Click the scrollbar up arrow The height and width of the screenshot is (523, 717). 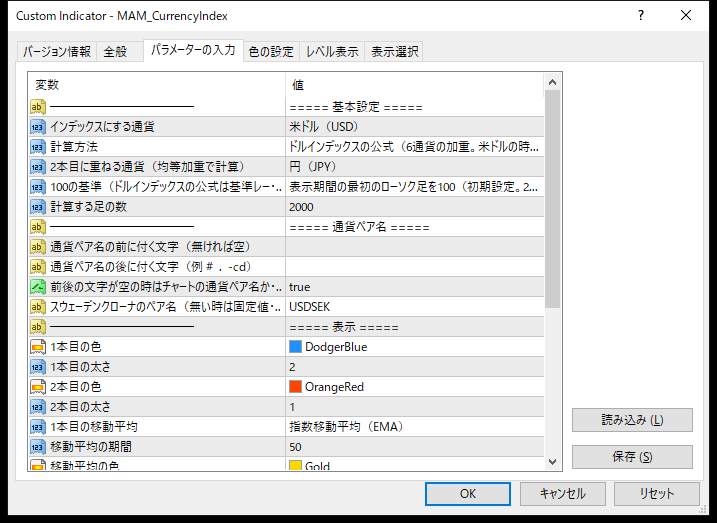tap(552, 82)
